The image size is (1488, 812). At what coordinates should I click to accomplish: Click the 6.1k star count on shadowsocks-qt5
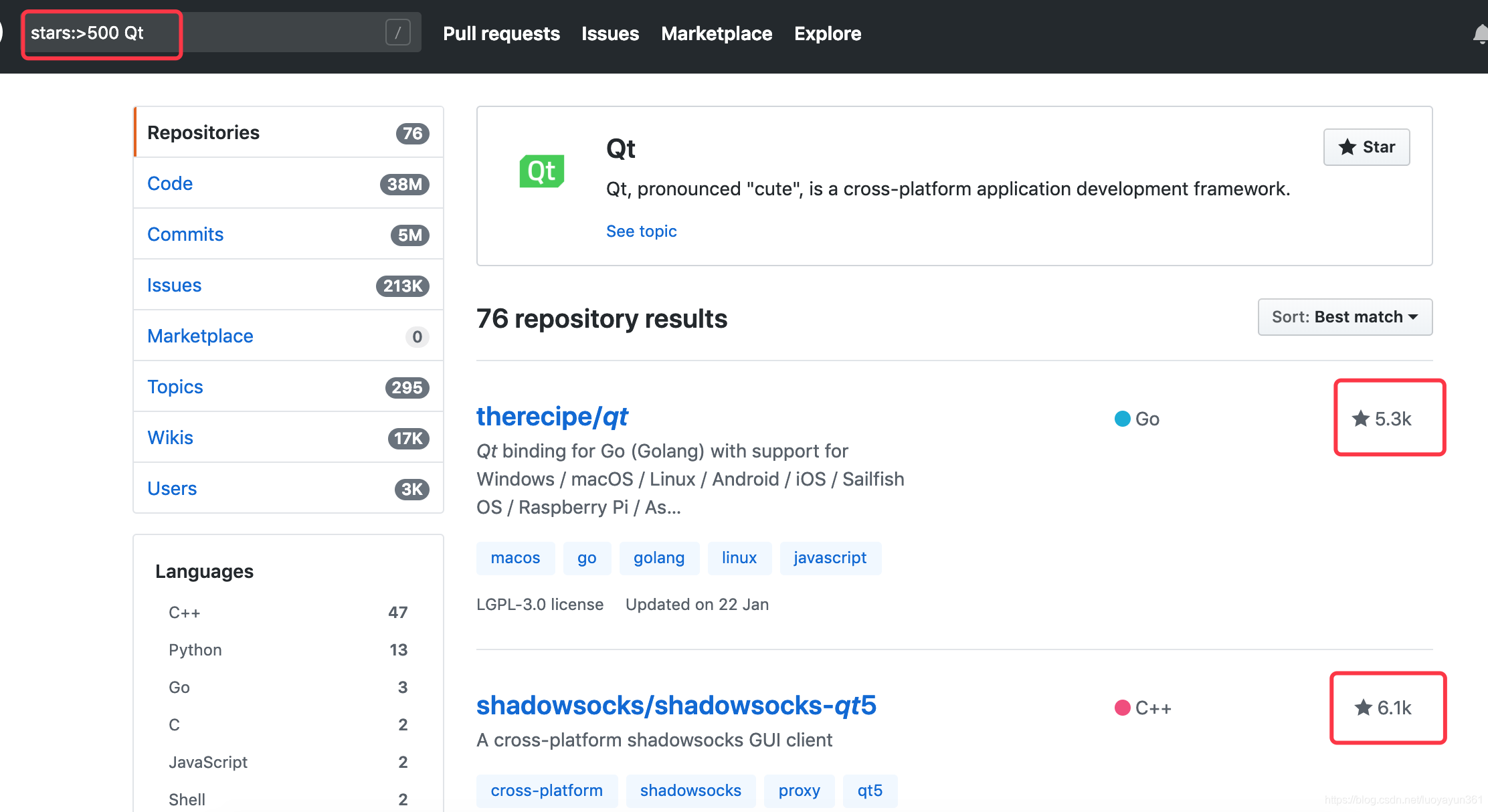(1384, 708)
